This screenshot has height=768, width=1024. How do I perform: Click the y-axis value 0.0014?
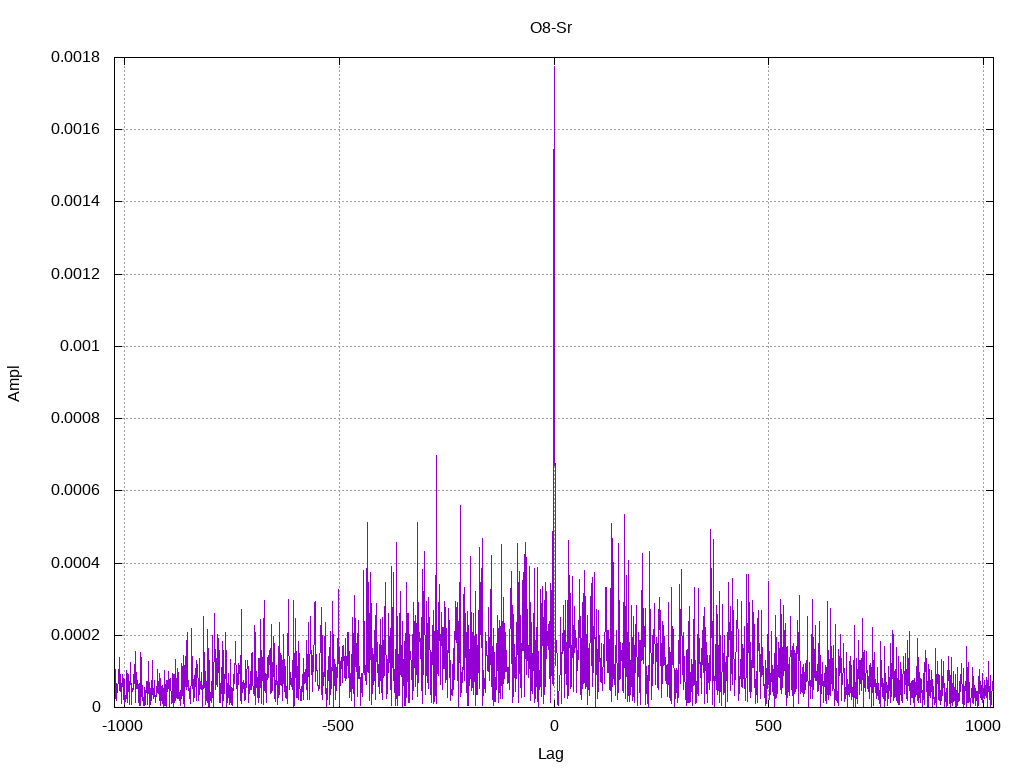tap(76, 201)
